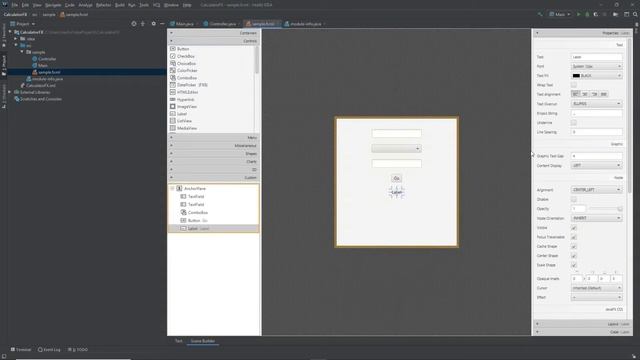This screenshot has height=360, width=640.
Task: Open the Text Overrun dropdown
Action: 596,104
